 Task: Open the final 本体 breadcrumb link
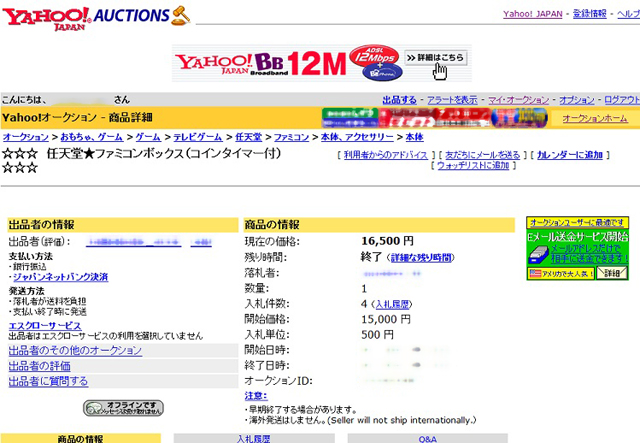point(414,137)
